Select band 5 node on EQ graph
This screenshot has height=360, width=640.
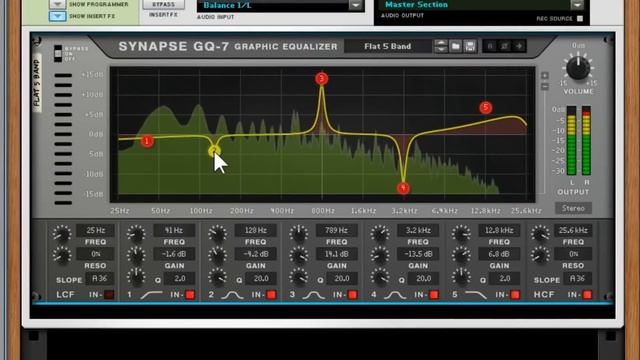[485, 108]
